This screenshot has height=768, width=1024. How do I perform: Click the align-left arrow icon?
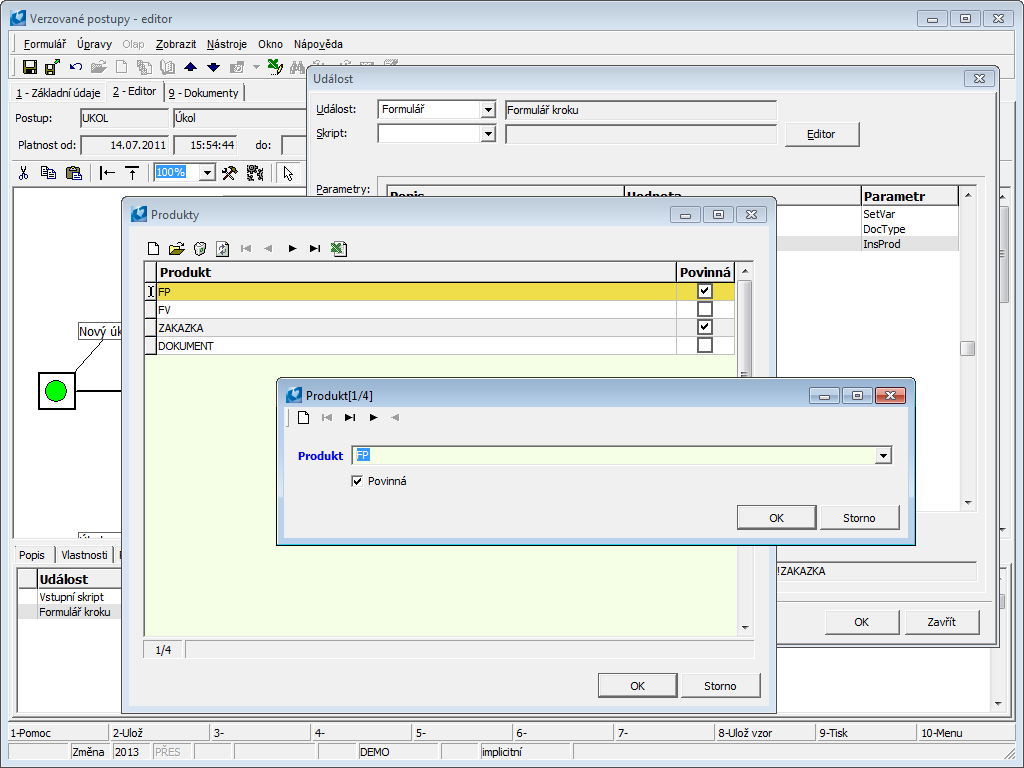point(107,173)
